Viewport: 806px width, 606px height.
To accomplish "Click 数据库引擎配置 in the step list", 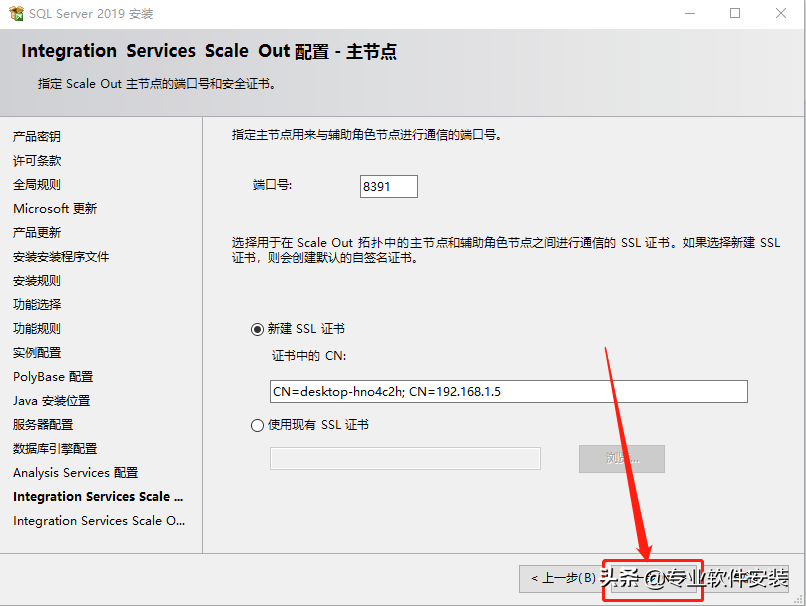I will click(x=55, y=449).
